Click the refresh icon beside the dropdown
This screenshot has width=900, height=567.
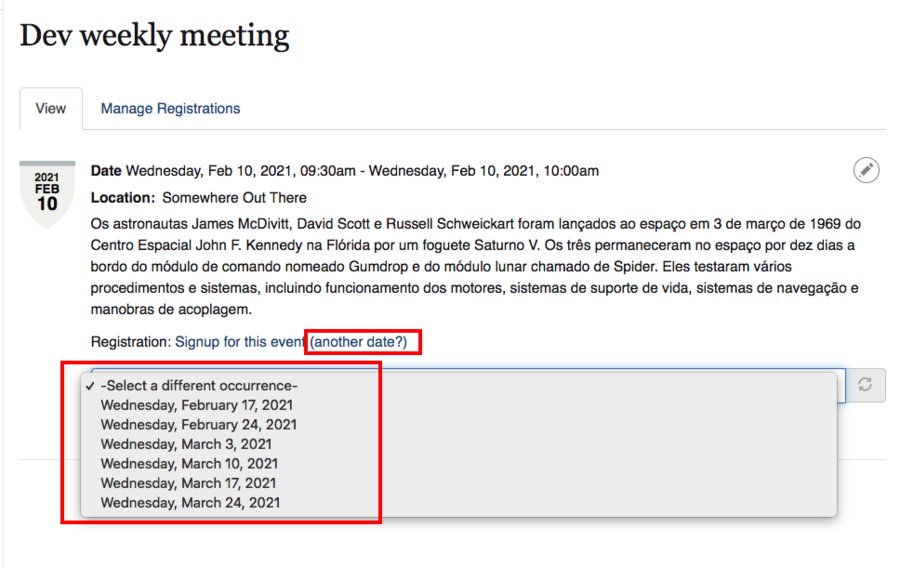pyautogui.click(x=865, y=385)
